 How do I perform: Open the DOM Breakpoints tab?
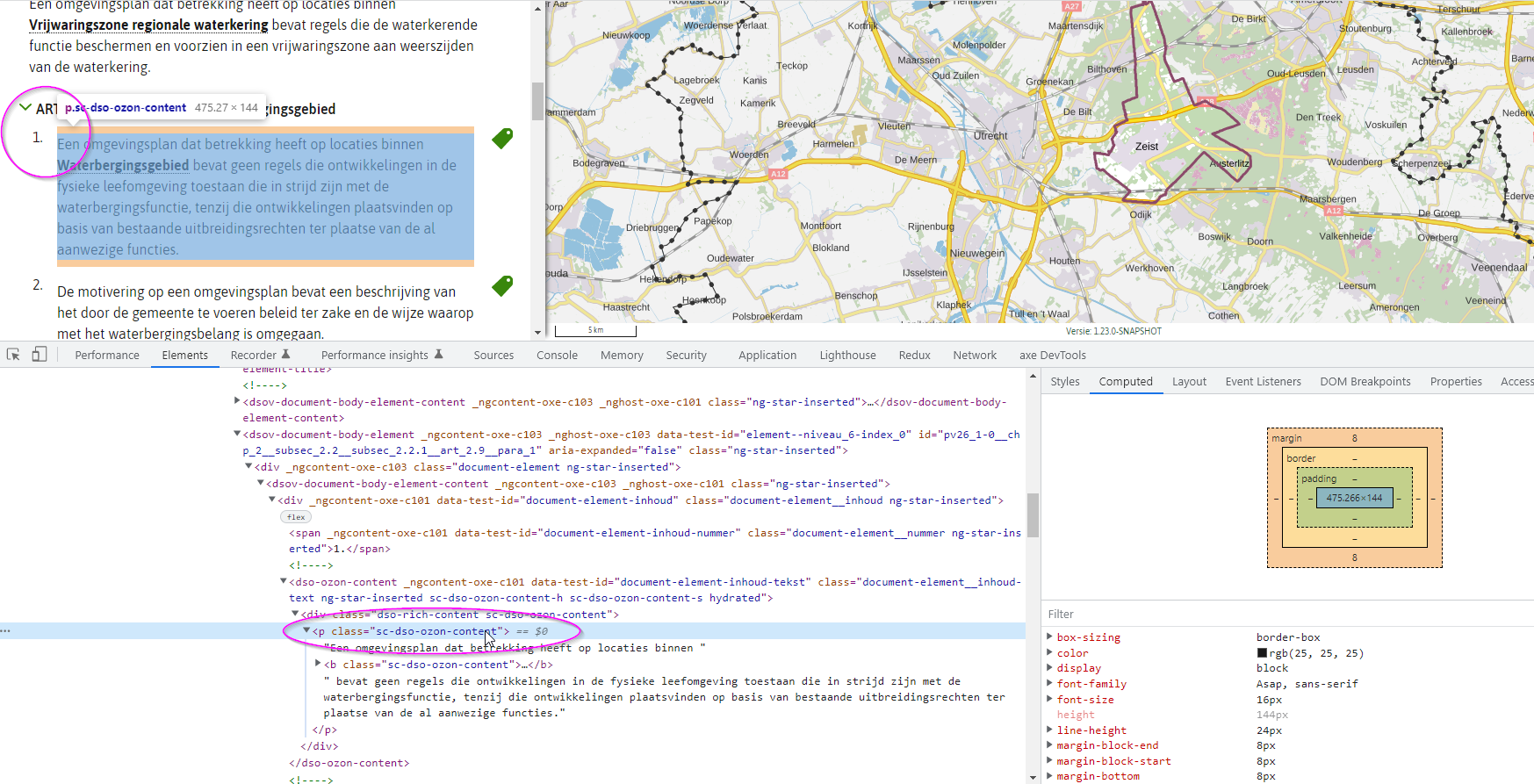pyautogui.click(x=1365, y=381)
